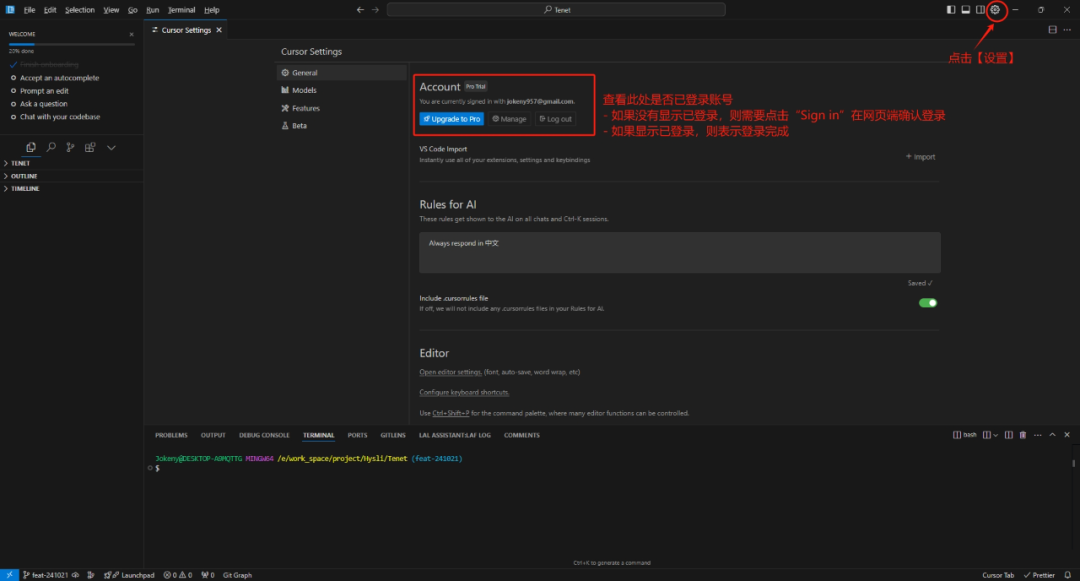This screenshot has height=581, width=1080.
Task: Open the Search view in sidebar
Action: point(50,147)
